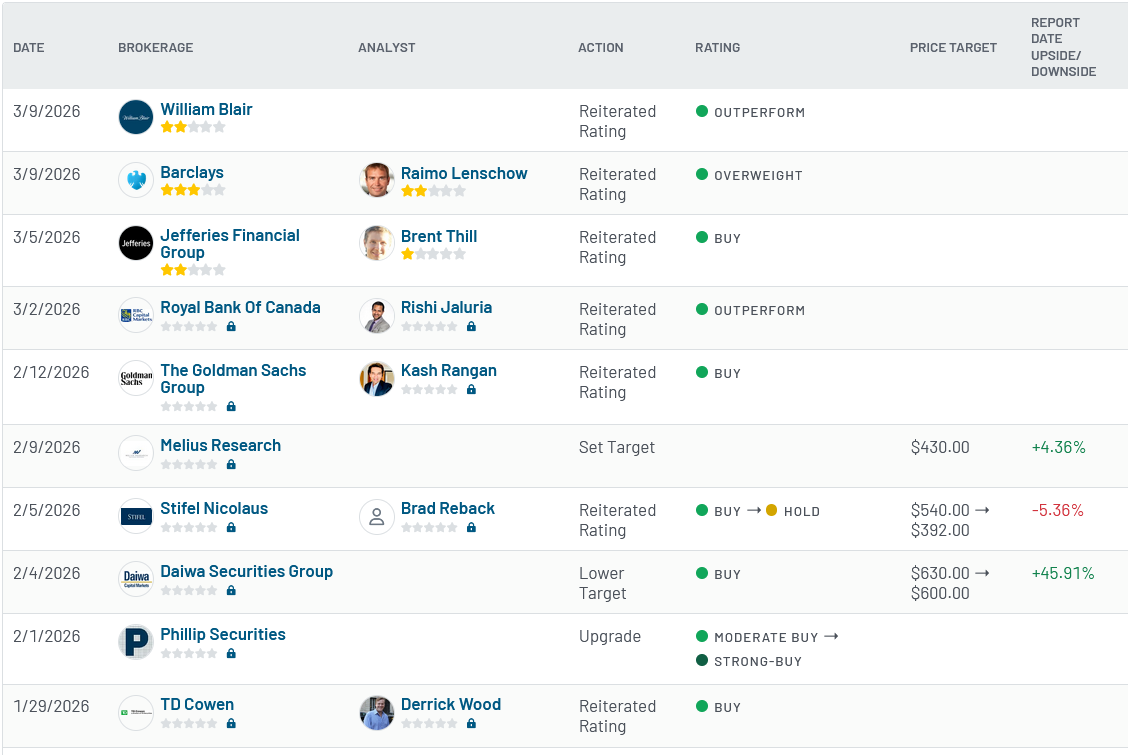Open the Royal Bank Of Canada link

pyautogui.click(x=240, y=307)
